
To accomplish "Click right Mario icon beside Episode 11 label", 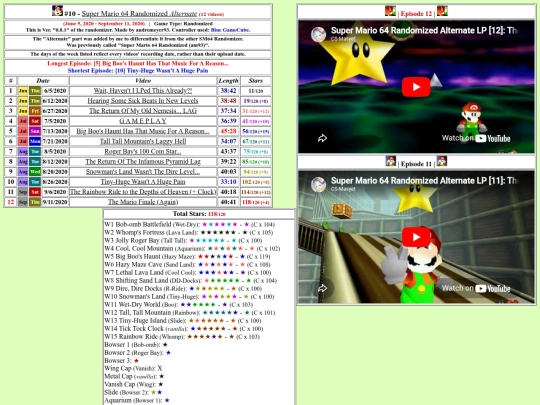I will click(x=442, y=161).
